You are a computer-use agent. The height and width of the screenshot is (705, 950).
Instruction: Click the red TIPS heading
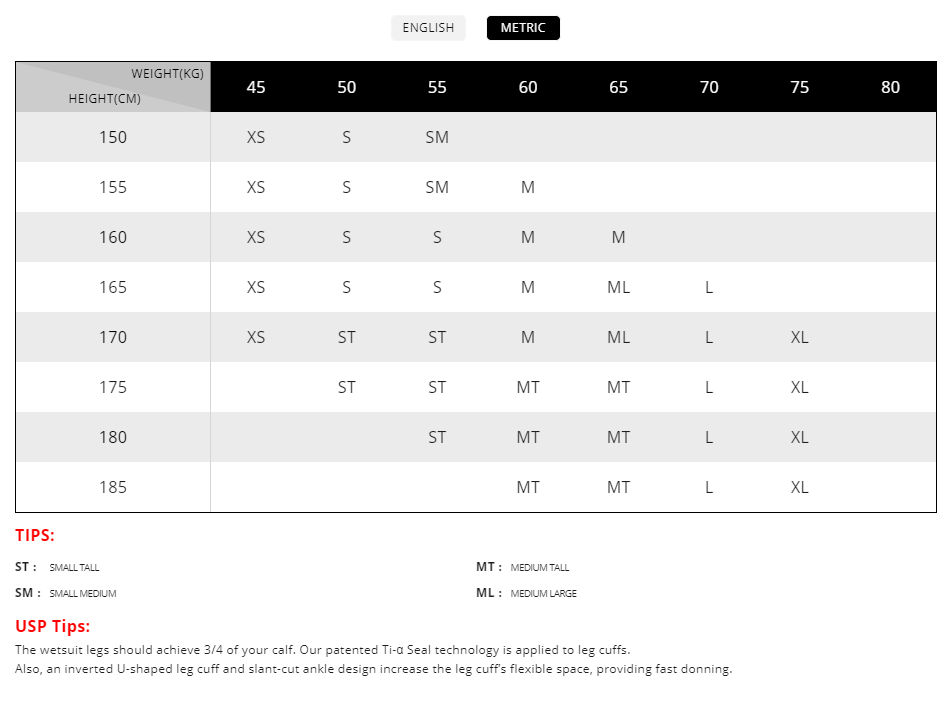coord(35,535)
